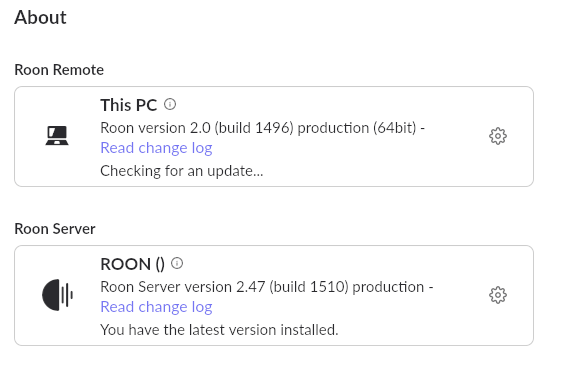This screenshot has width=565, height=380.
Task: Open the settings gear for This PC
Action: (498, 136)
